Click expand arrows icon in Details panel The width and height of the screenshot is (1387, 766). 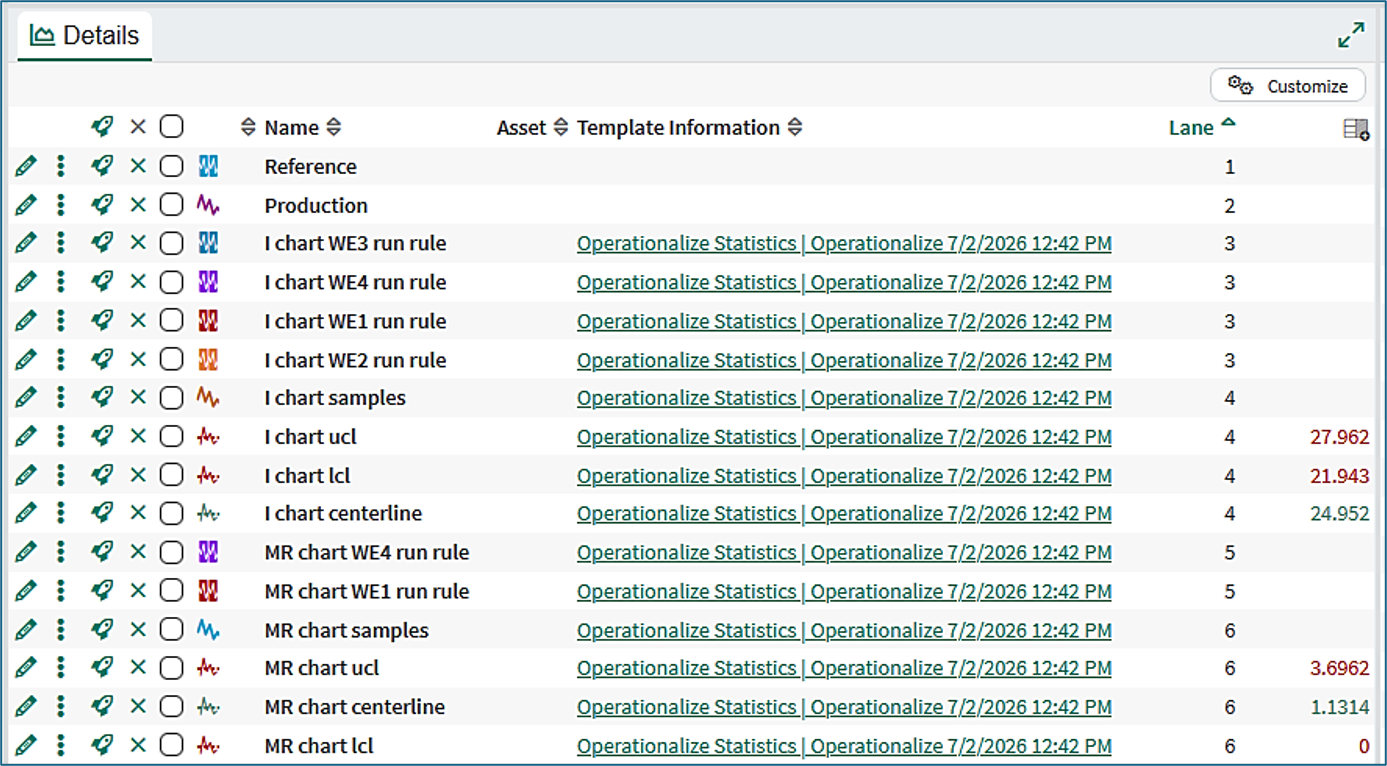click(1351, 35)
